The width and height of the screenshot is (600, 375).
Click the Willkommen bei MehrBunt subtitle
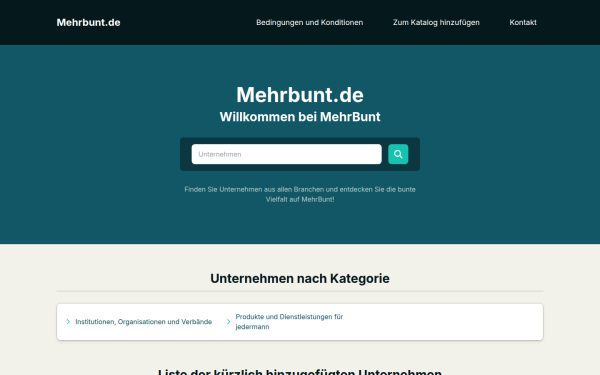click(x=300, y=117)
